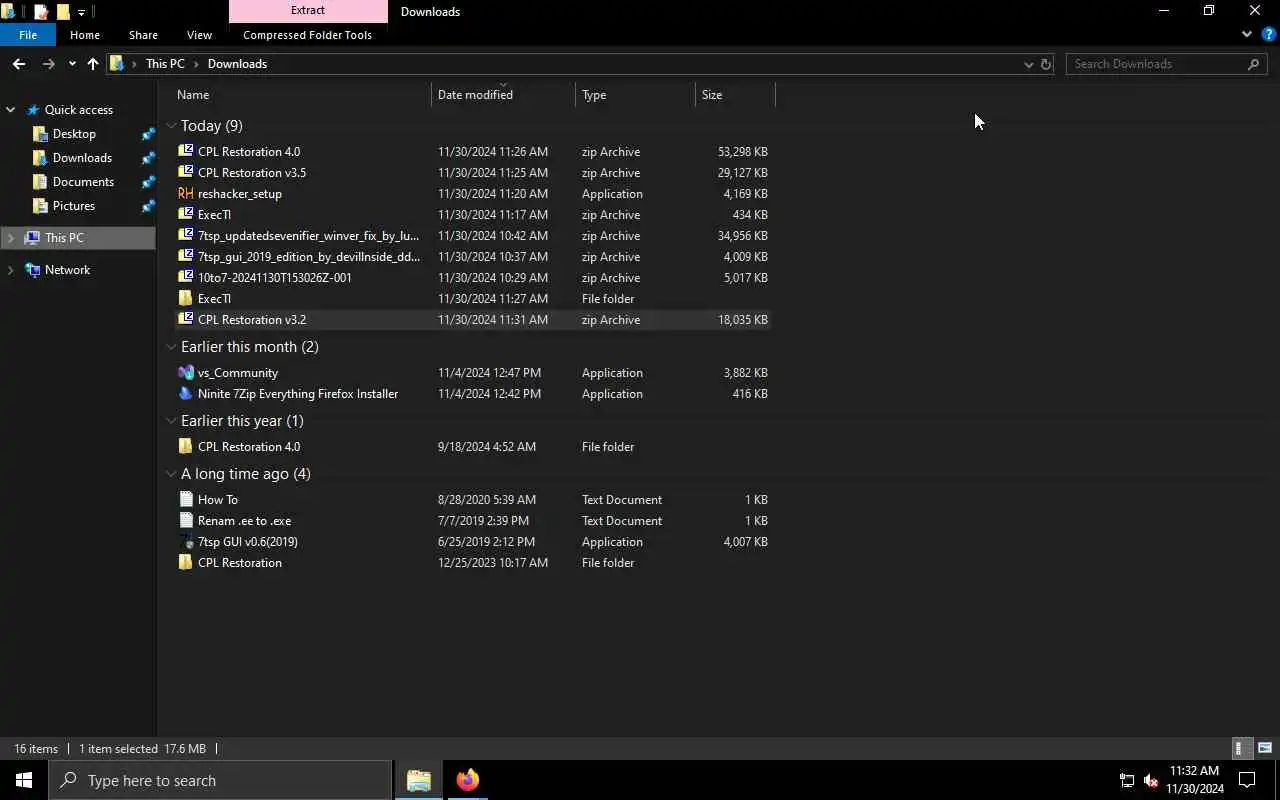Collapse Quick access in navigation pane

pyautogui.click(x=11, y=110)
